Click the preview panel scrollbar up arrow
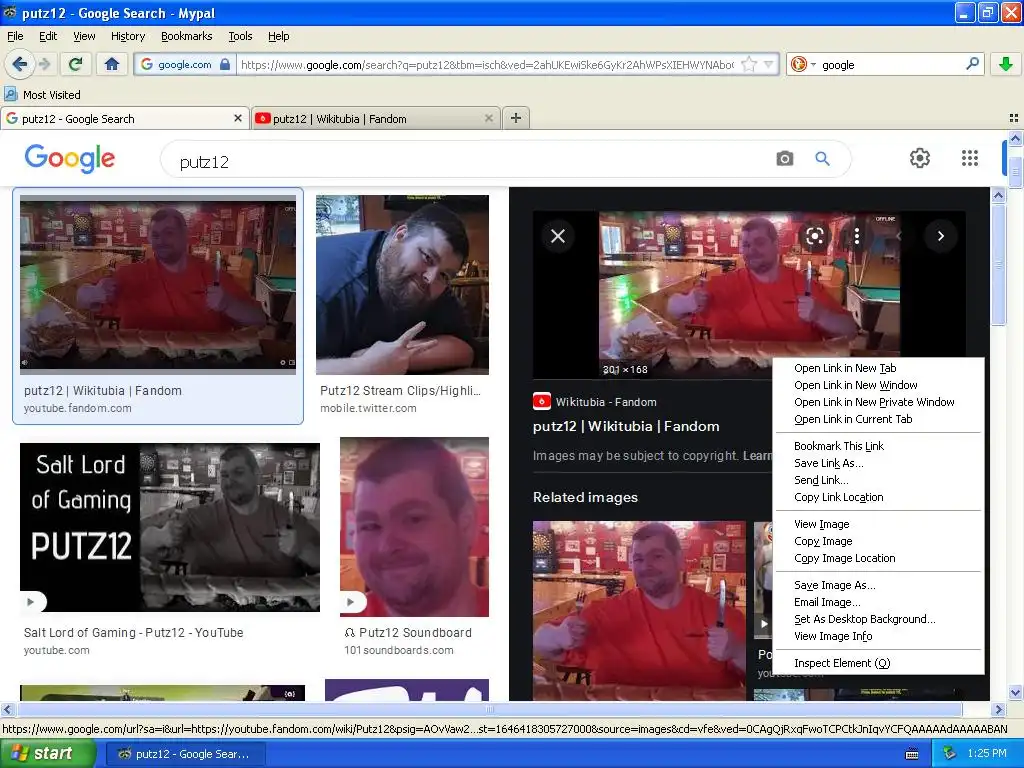This screenshot has width=1024, height=768. (998, 195)
